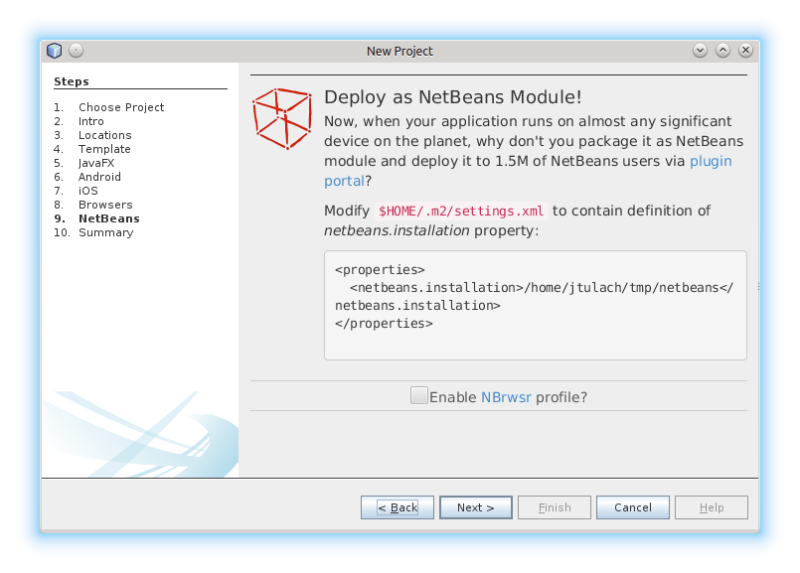The width and height of the screenshot is (800, 573).
Task: Click the red wireframe cube logo
Action: [x=282, y=118]
